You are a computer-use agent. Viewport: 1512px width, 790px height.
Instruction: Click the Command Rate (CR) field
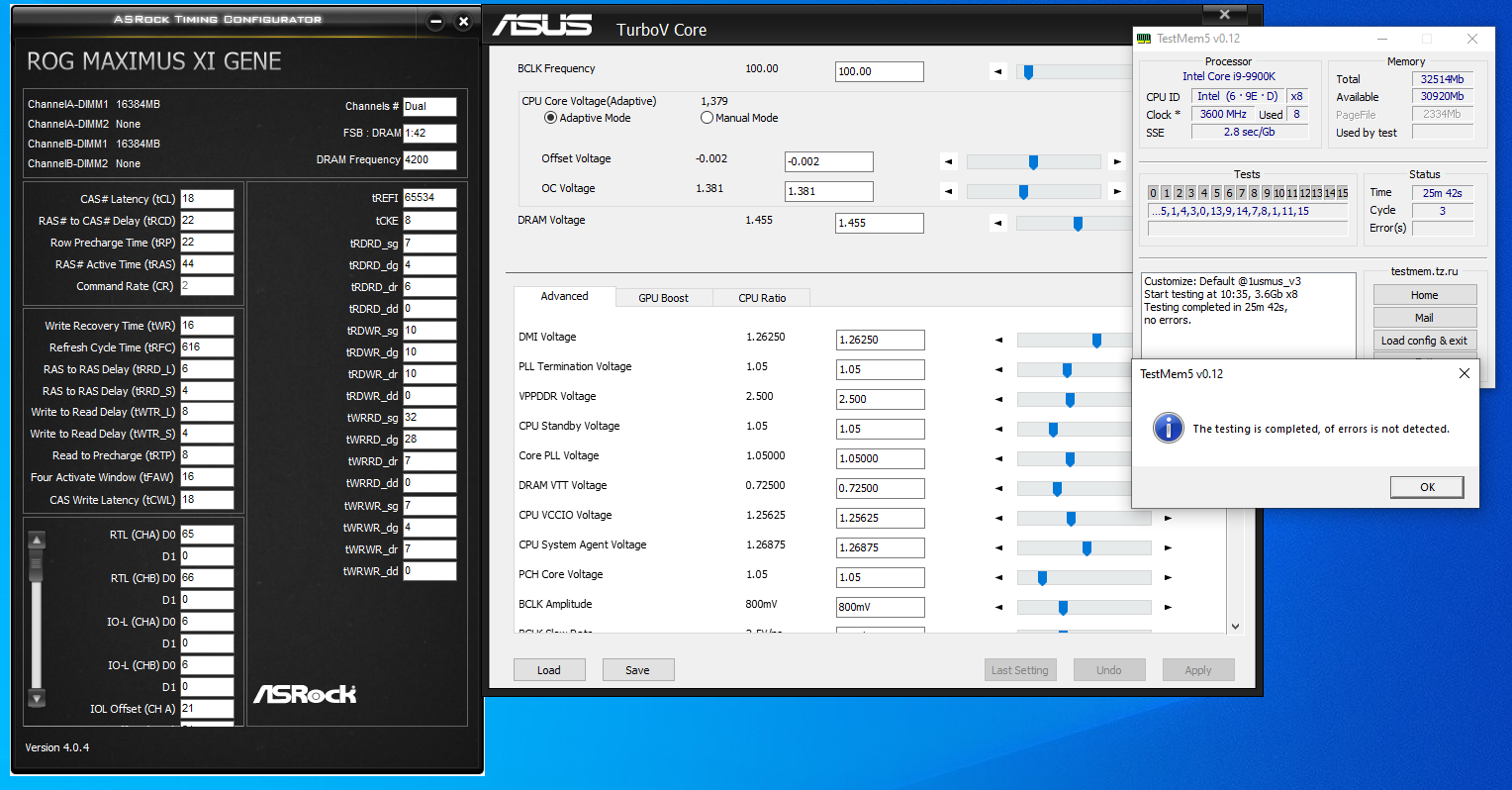pyautogui.click(x=207, y=286)
